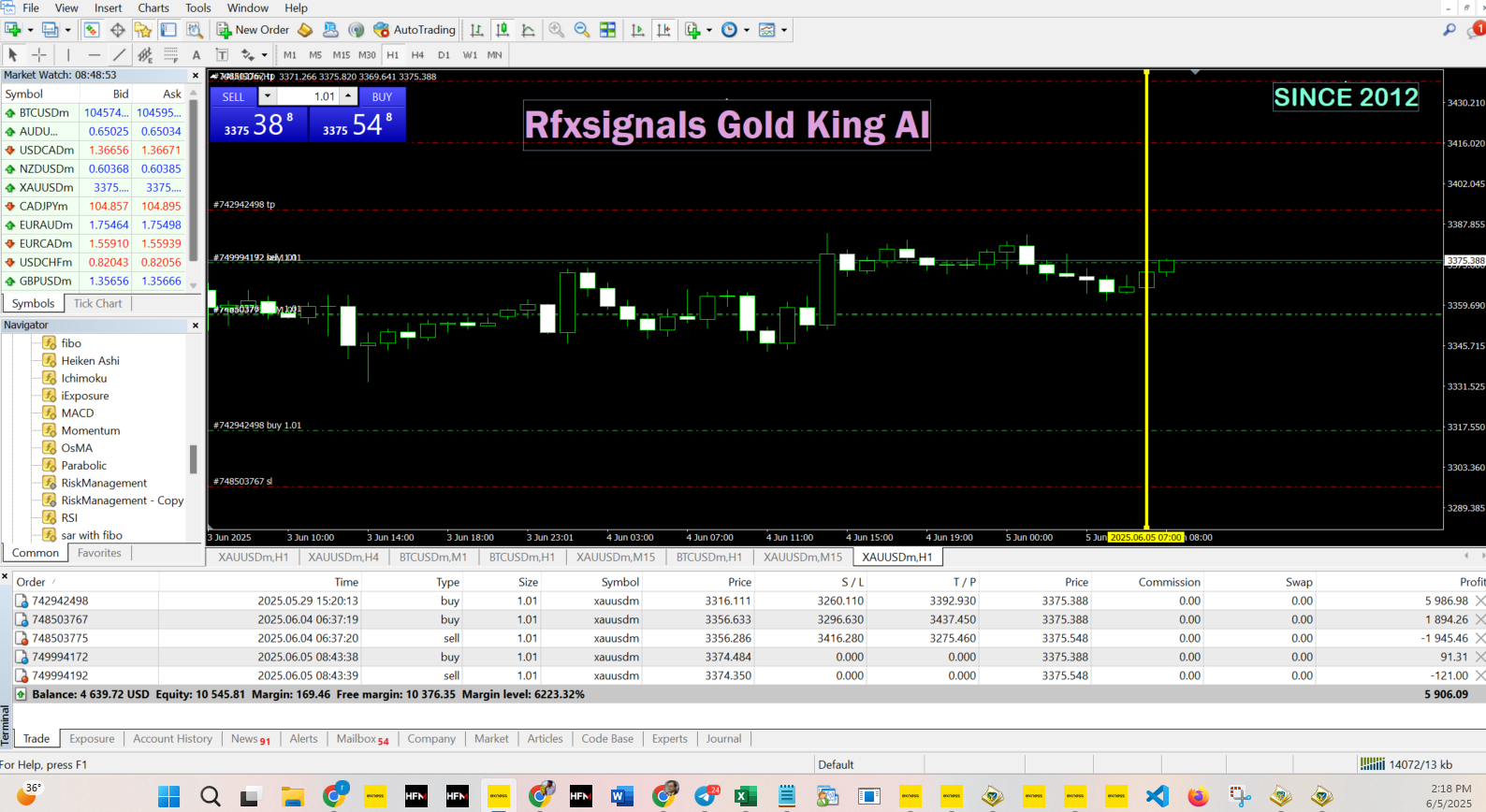Image resolution: width=1486 pixels, height=812 pixels.
Task: Open the Tools menu
Action: click(x=197, y=7)
